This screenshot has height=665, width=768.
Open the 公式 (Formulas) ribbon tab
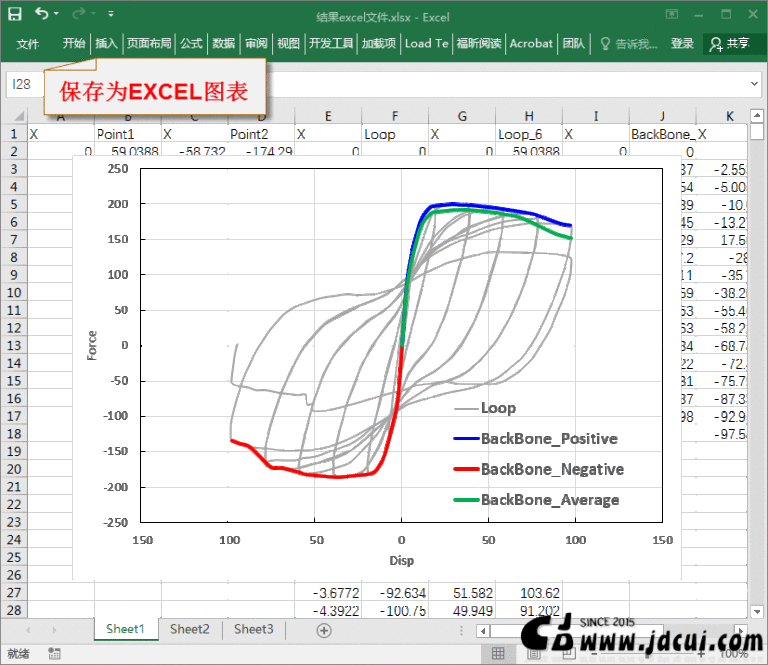pyautogui.click(x=191, y=43)
